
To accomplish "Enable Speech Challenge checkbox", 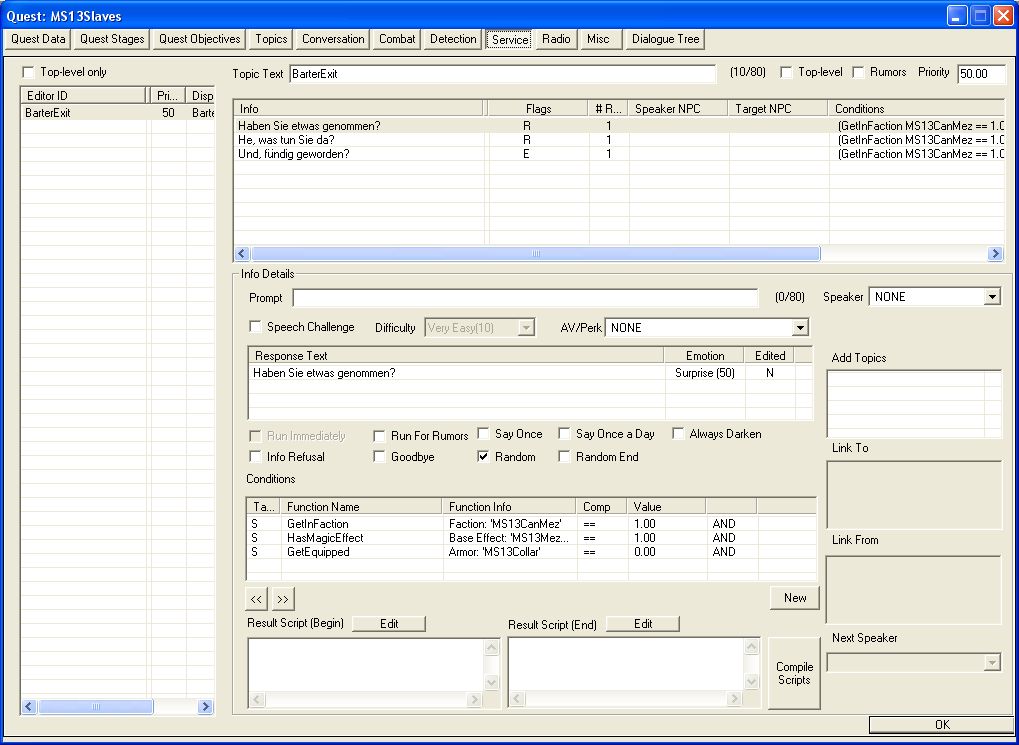I will pos(255,326).
